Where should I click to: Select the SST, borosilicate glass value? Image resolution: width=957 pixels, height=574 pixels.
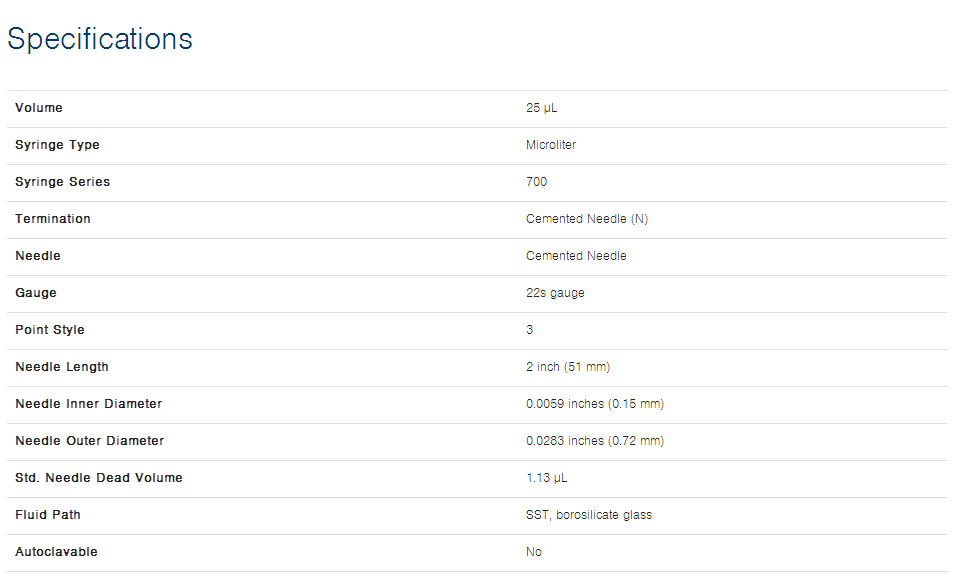coord(589,515)
